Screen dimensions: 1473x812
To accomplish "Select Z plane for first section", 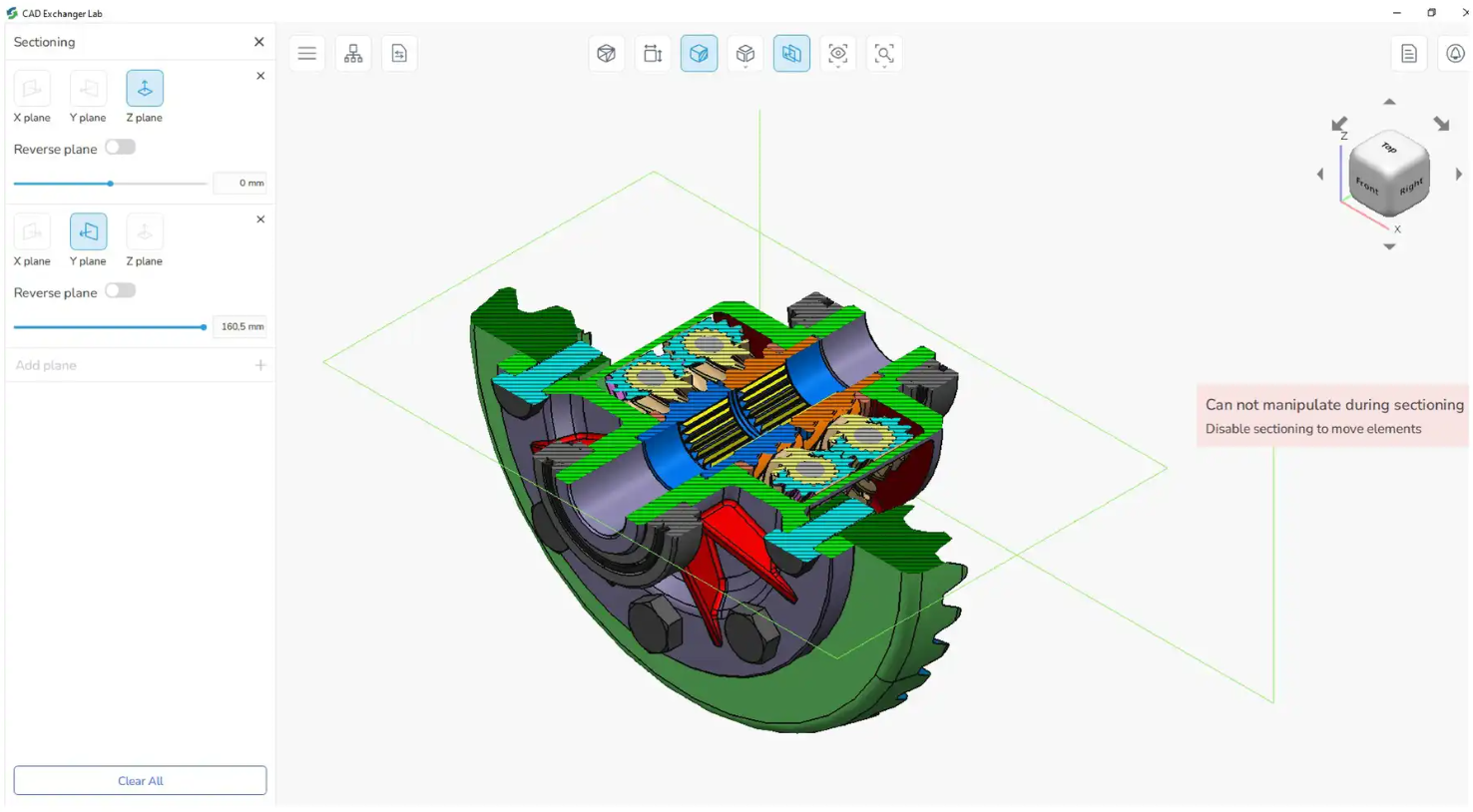I will point(145,89).
